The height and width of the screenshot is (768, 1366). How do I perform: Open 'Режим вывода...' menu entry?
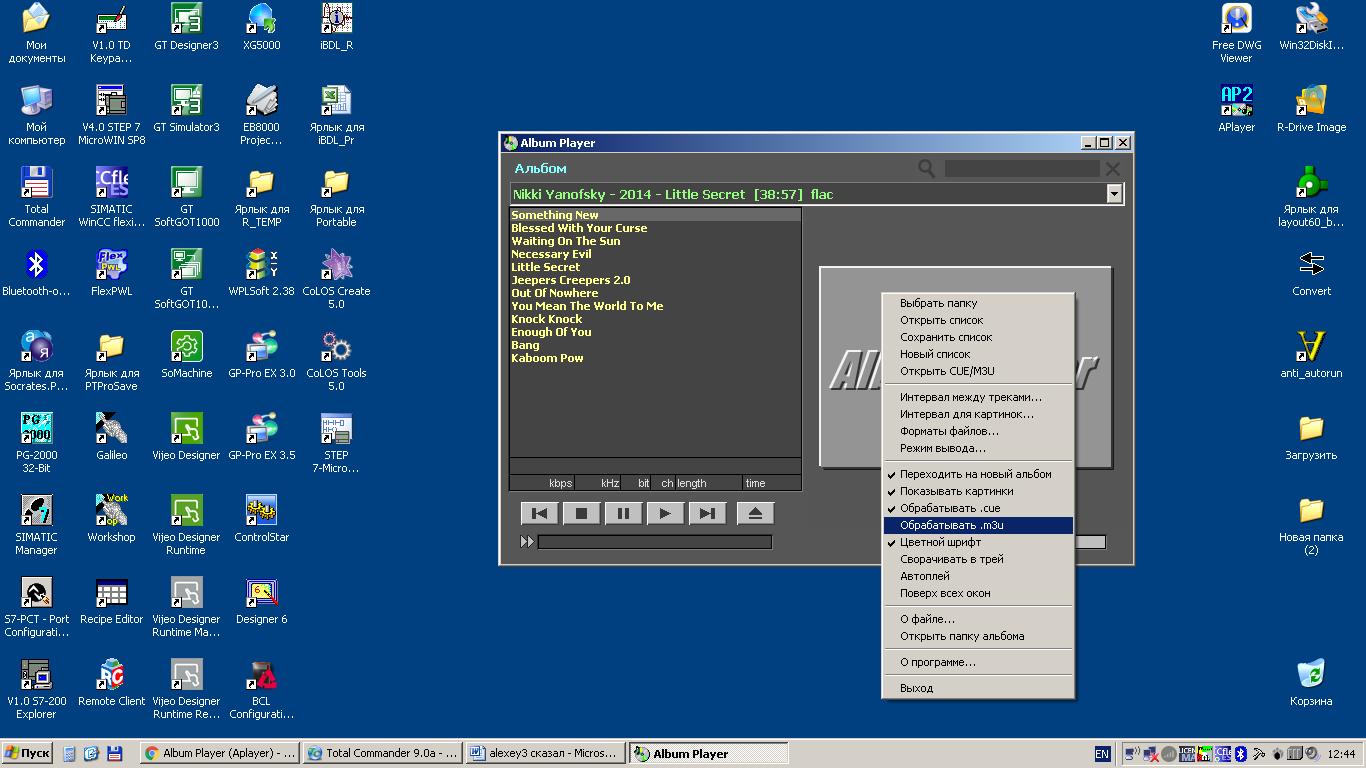(x=978, y=448)
